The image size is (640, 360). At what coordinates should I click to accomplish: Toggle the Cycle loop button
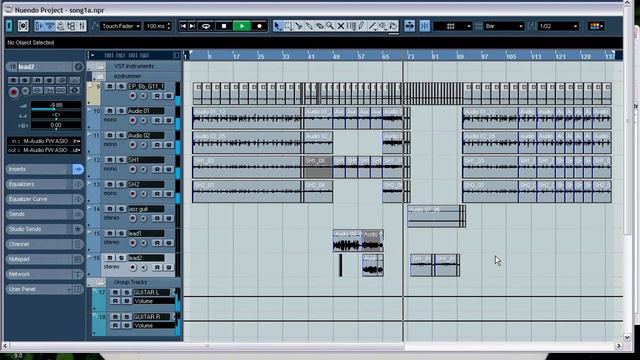click(x=206, y=26)
